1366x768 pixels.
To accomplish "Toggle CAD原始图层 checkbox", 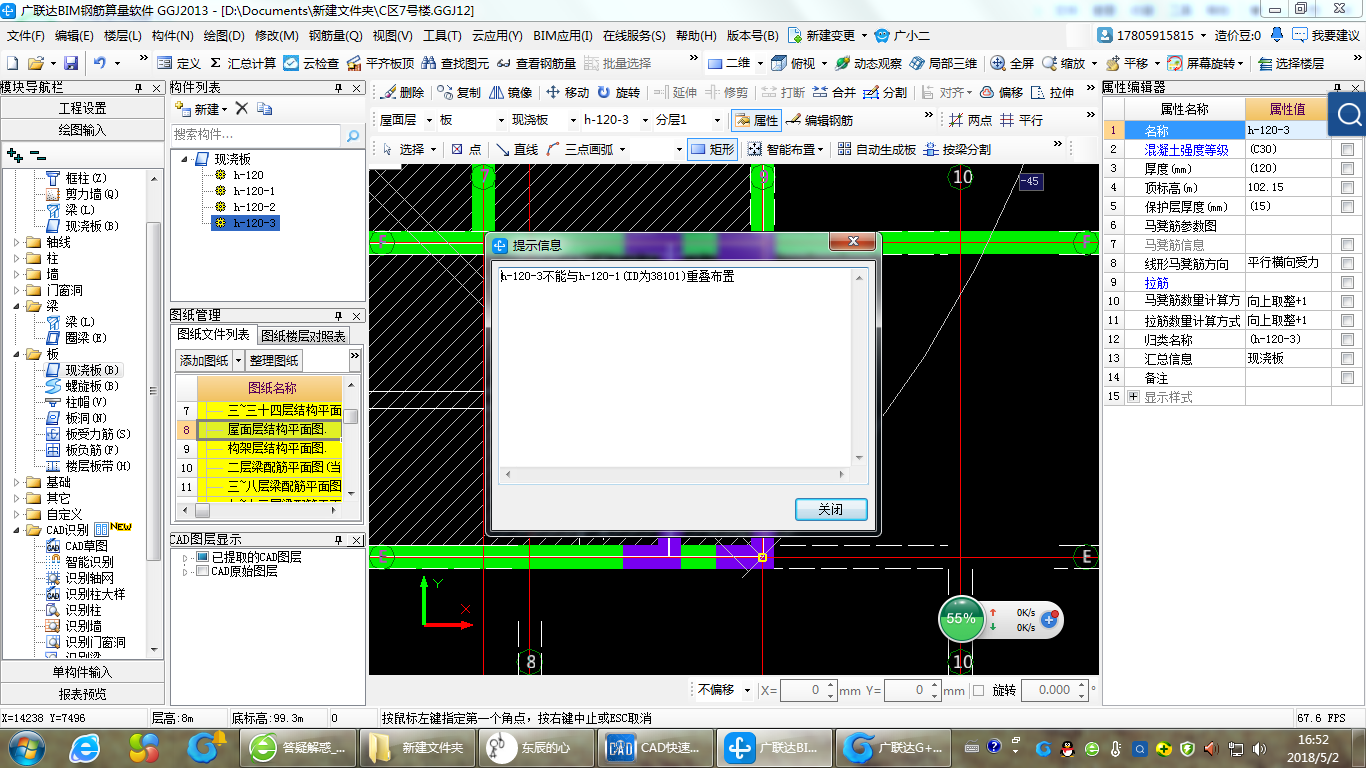I will pos(203,571).
